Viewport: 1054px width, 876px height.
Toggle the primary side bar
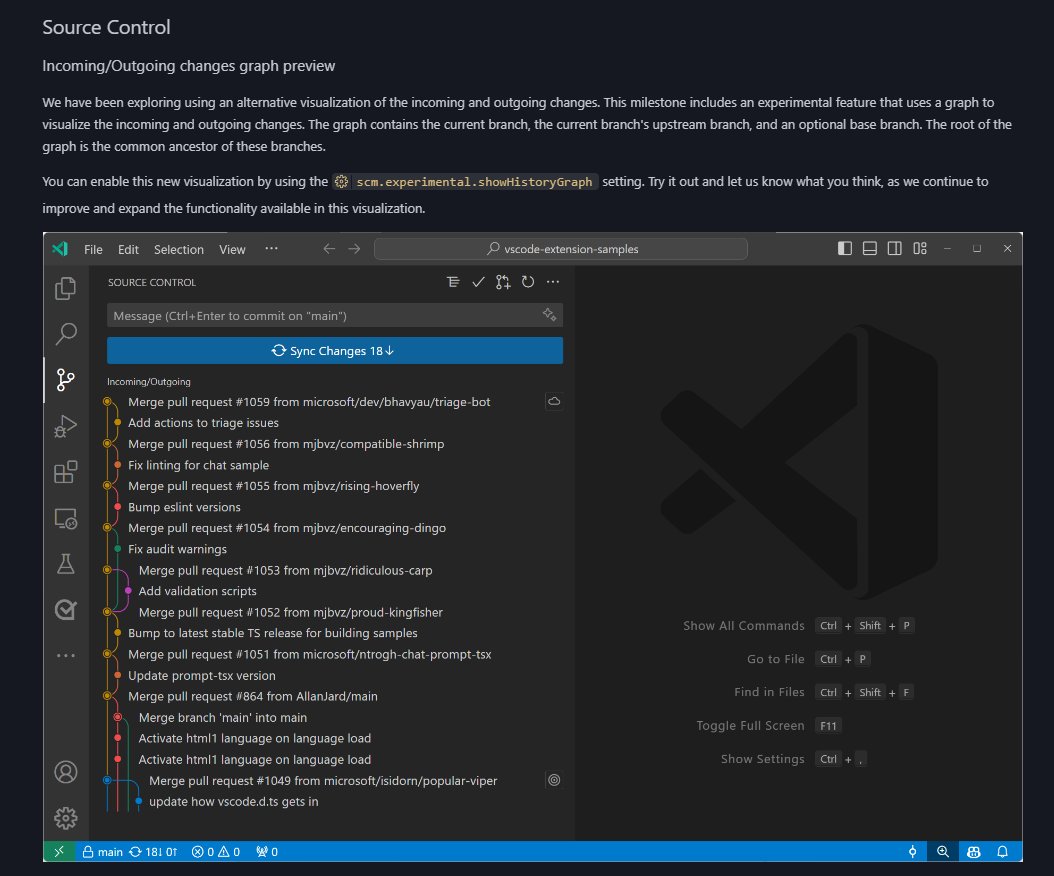coord(845,249)
